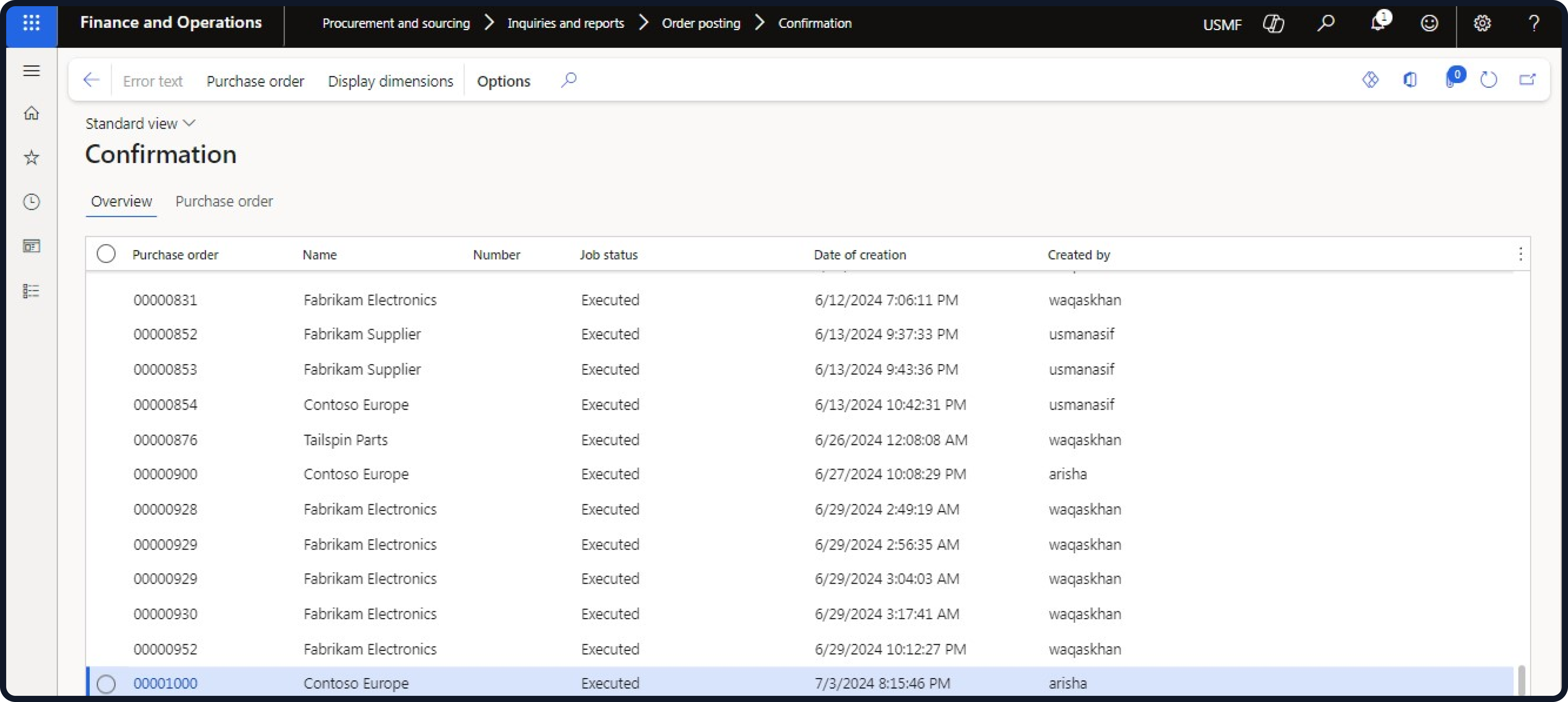1568x702 pixels.
Task: Select row with order 00000852
Action: pyautogui.click(x=800, y=334)
